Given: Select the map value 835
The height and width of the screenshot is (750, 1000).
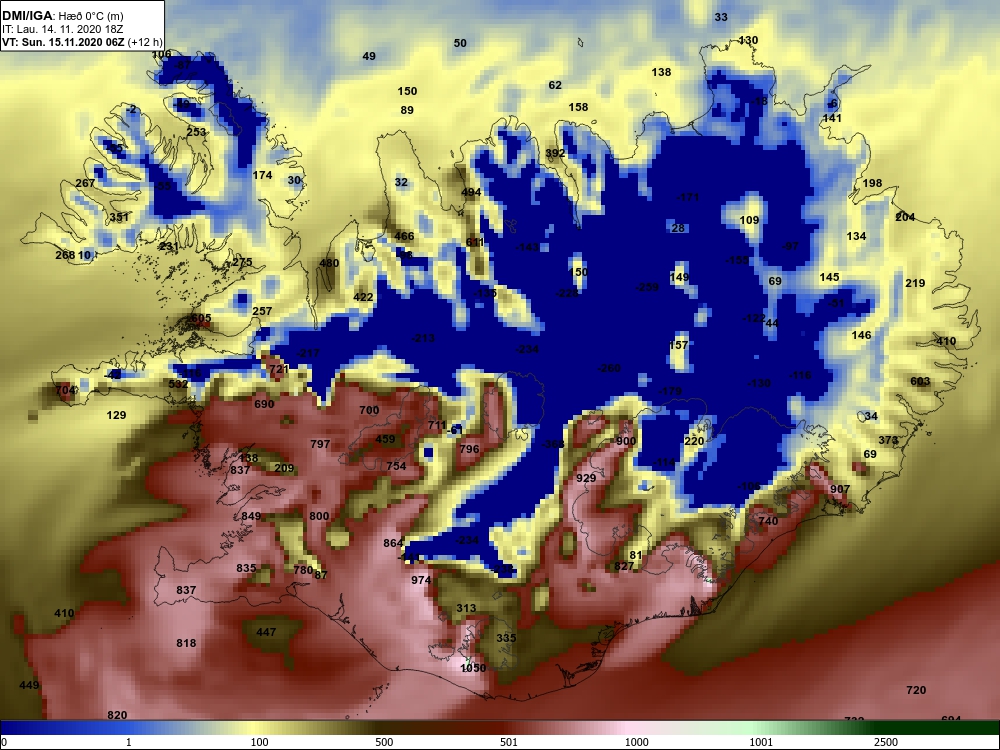Looking at the screenshot, I should [246, 568].
